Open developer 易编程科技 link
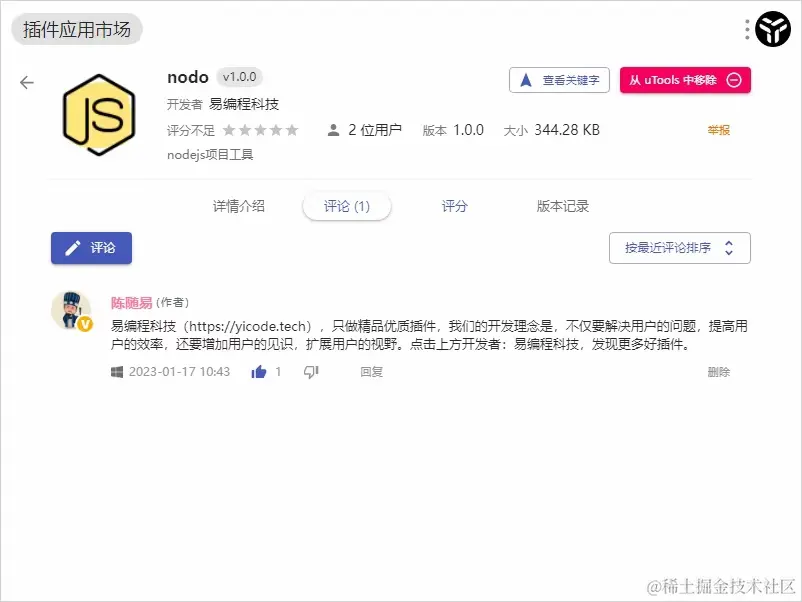Screen dimensions: 802x602 click(x=244, y=104)
